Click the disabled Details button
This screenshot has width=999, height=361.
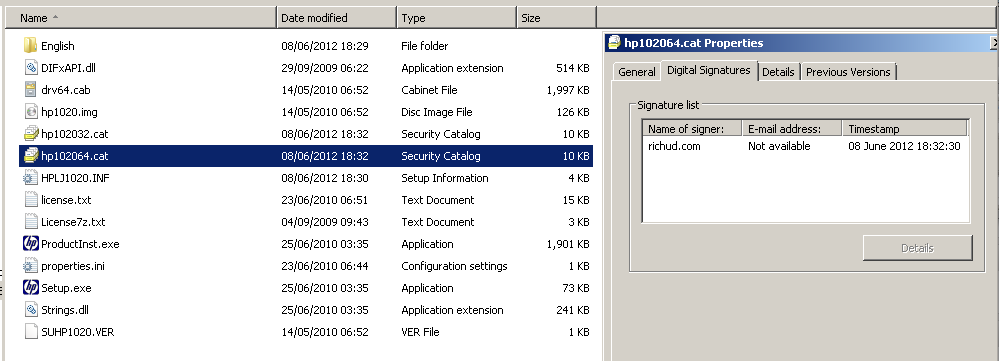pos(917,248)
